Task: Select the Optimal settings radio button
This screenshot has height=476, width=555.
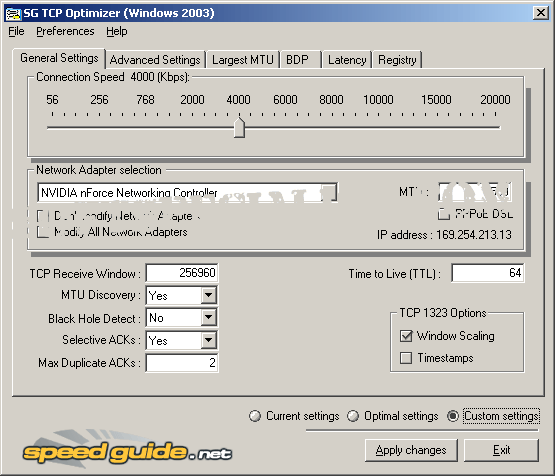Action: pyautogui.click(x=353, y=416)
